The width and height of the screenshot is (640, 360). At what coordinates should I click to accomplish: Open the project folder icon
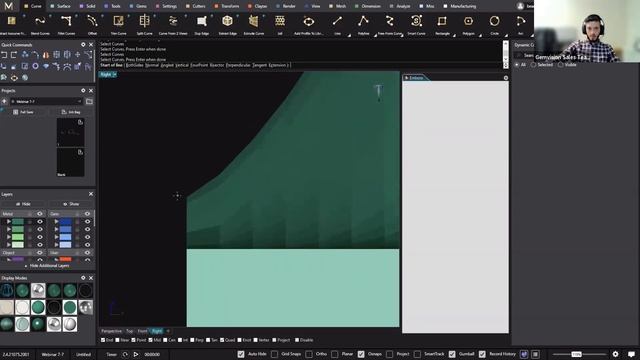(89, 101)
